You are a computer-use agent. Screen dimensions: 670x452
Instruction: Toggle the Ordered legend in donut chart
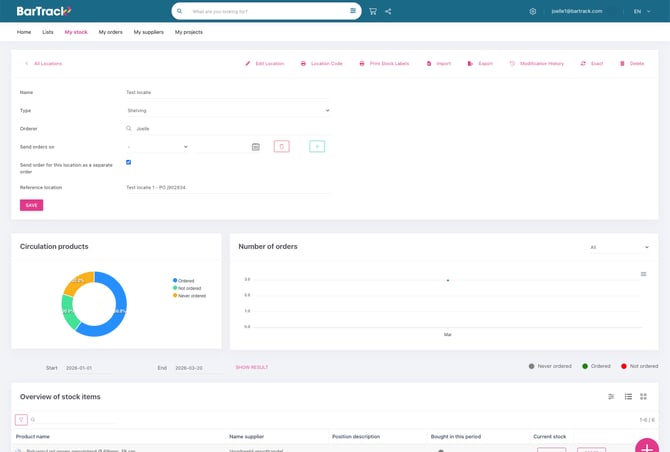pos(184,281)
